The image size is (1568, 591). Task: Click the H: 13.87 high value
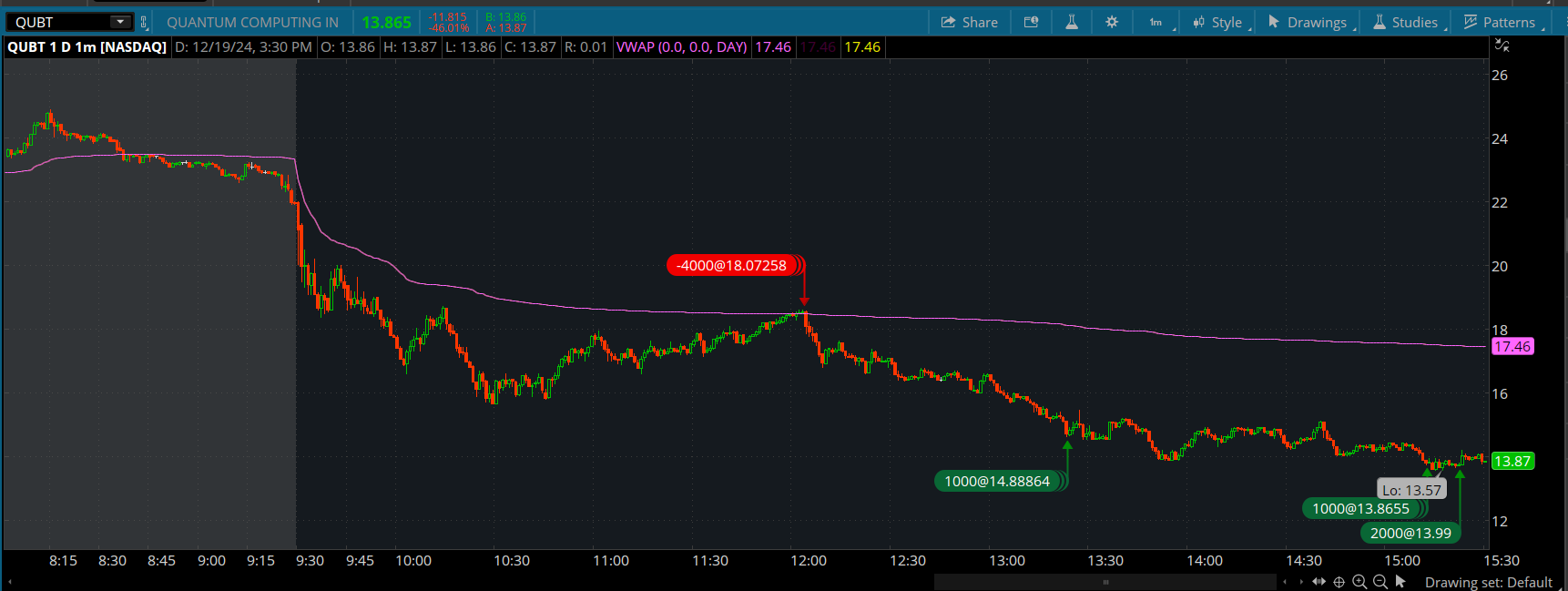410,46
